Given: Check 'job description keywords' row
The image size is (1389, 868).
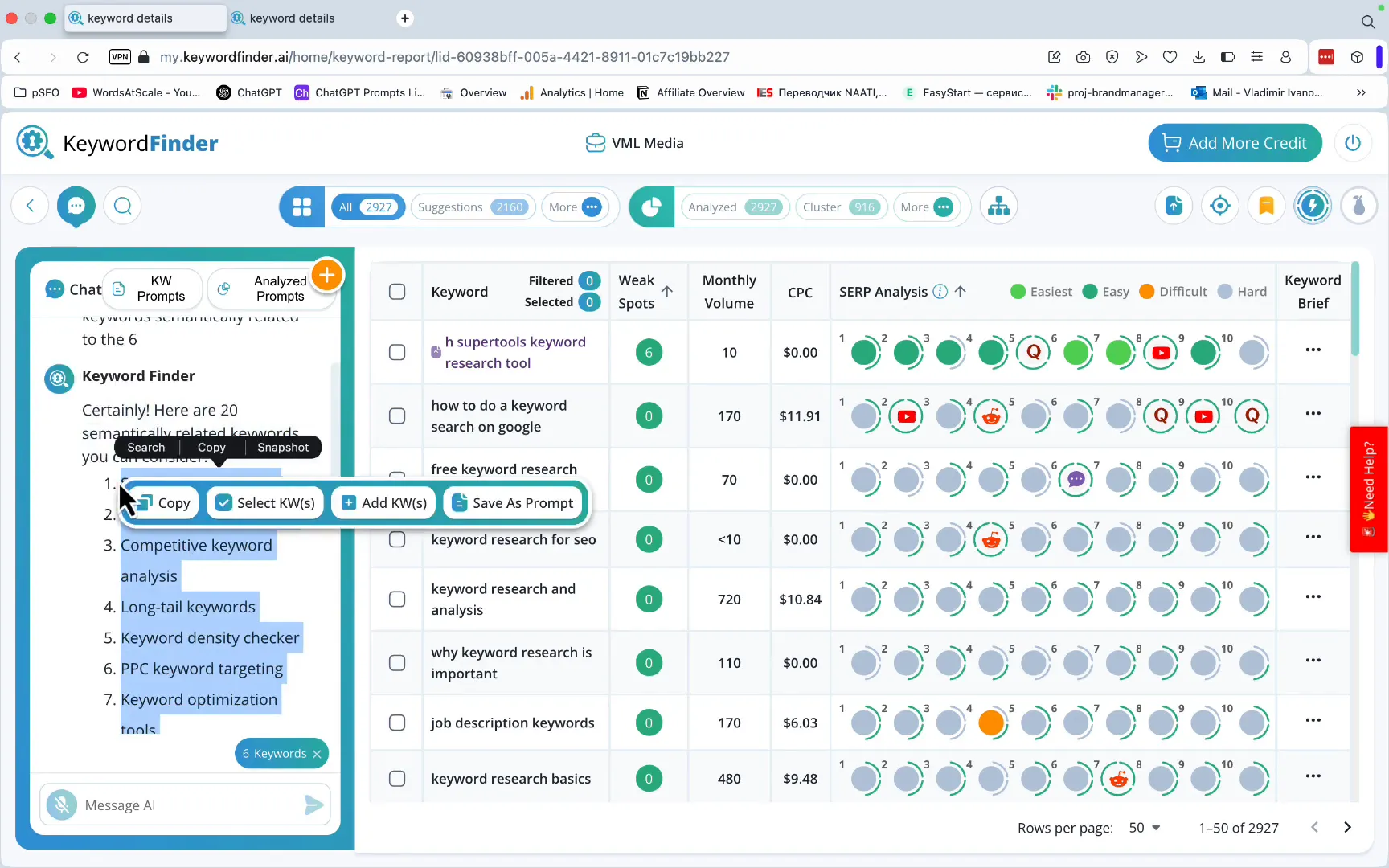Looking at the screenshot, I should tap(397, 723).
